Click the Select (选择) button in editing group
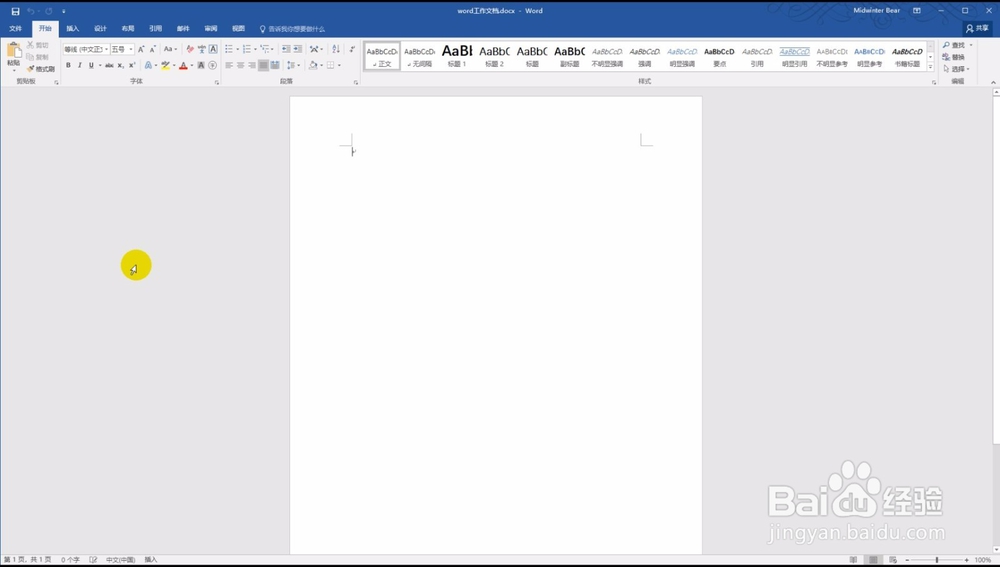Image resolution: width=1000 pixels, height=567 pixels. point(956,69)
